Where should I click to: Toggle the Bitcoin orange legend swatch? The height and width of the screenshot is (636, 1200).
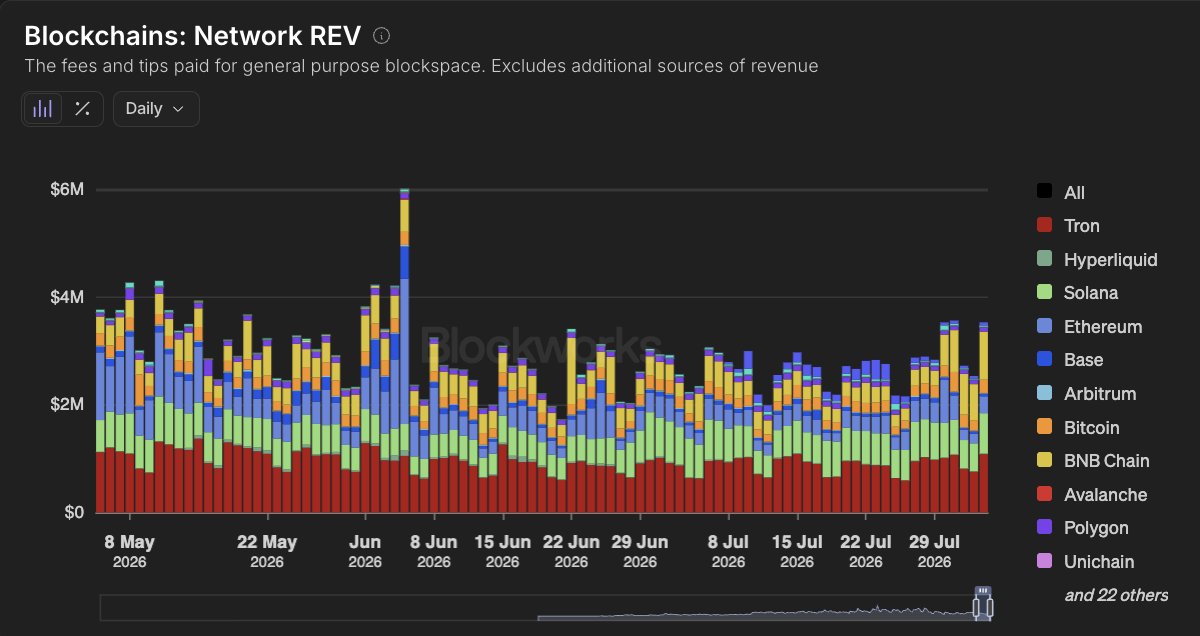pyautogui.click(x=1044, y=427)
